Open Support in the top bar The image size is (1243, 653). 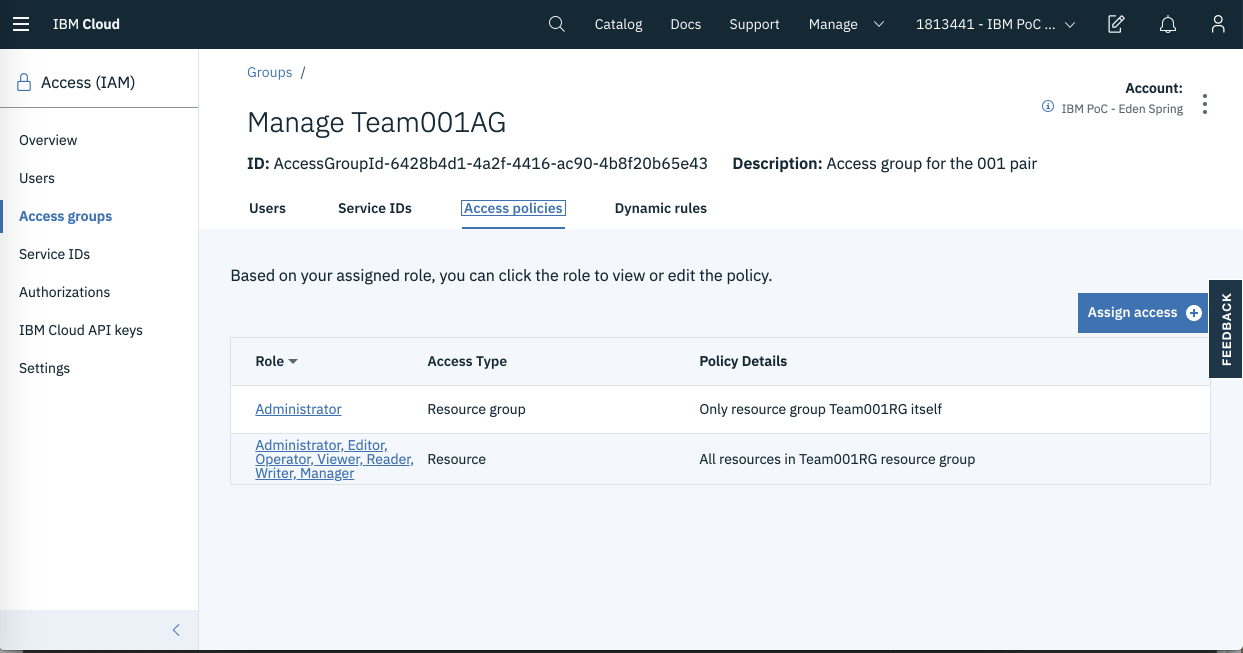point(754,24)
